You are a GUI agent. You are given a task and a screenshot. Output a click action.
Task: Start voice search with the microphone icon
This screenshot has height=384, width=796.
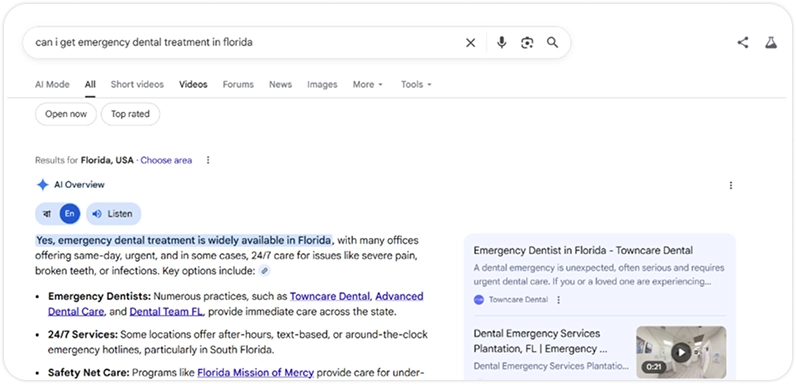[x=502, y=43]
